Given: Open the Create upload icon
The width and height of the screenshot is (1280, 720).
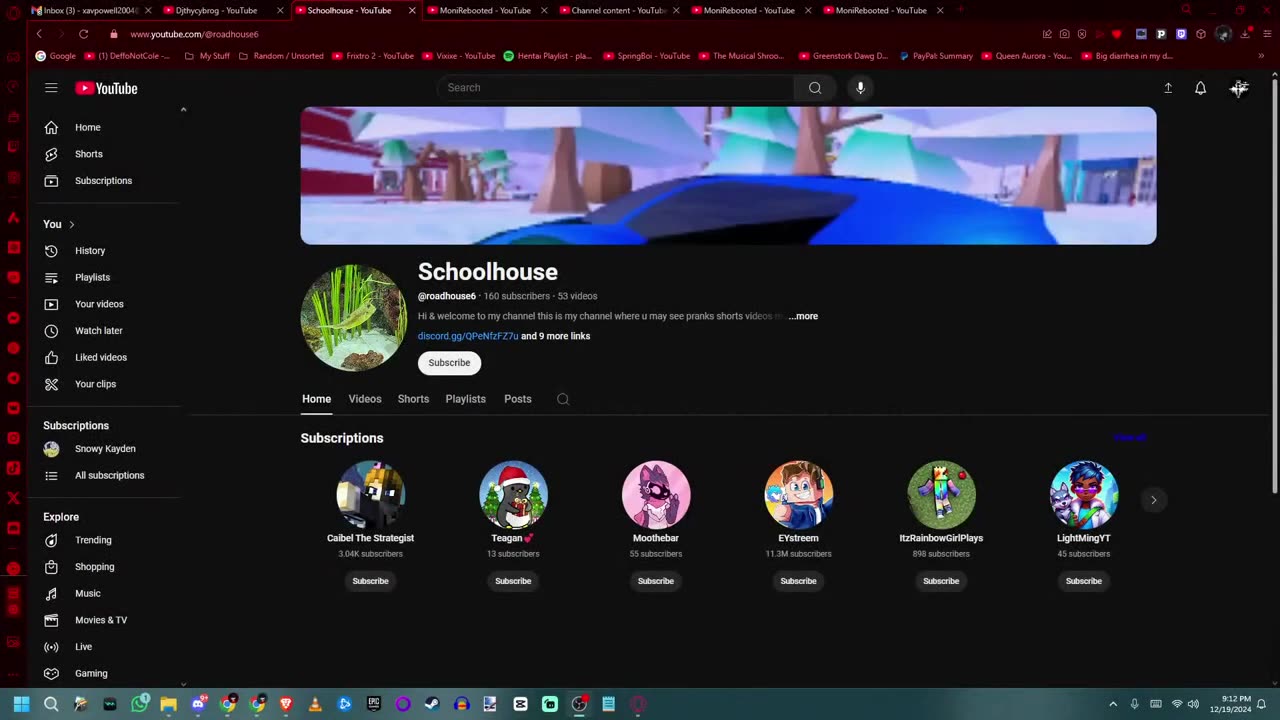Looking at the screenshot, I should [1167, 88].
